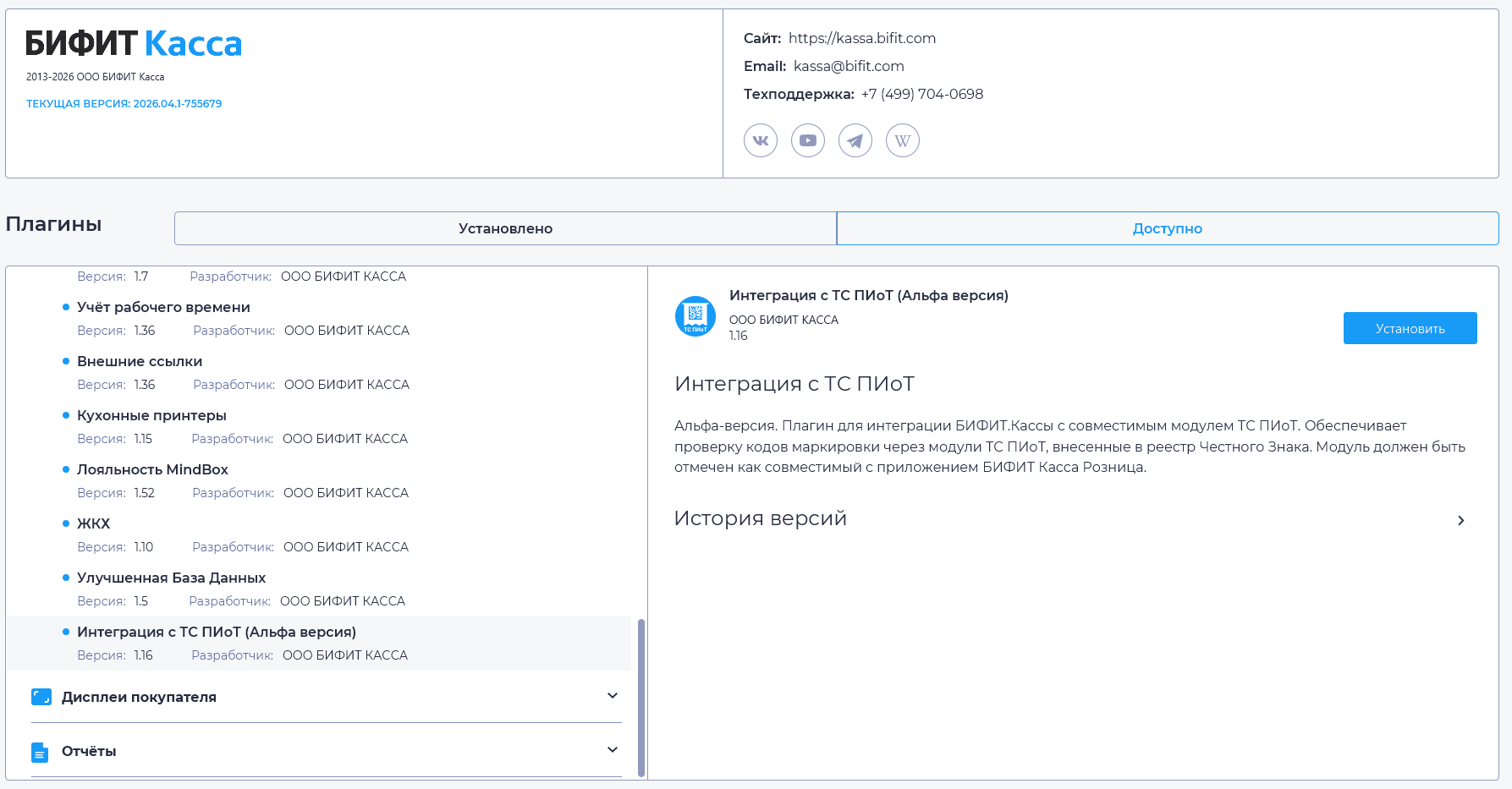Open the kassa.bifit.com site link
The width and height of the screenshot is (1512, 789).
[861, 38]
